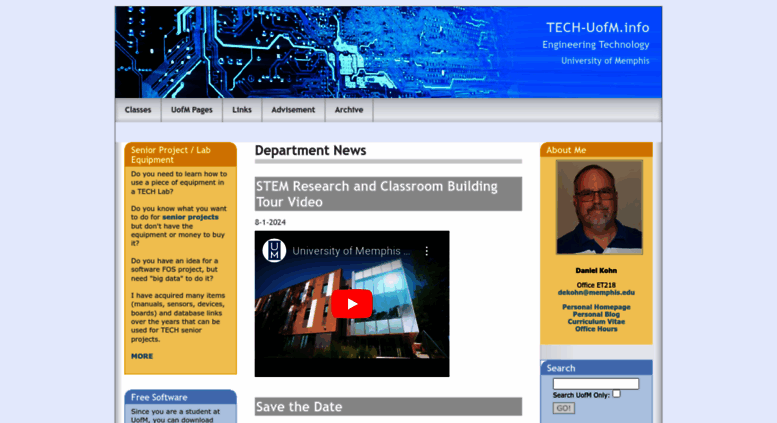Open the University of Memphis video title link
Image resolution: width=777 pixels, height=423 pixels.
tap(351, 251)
